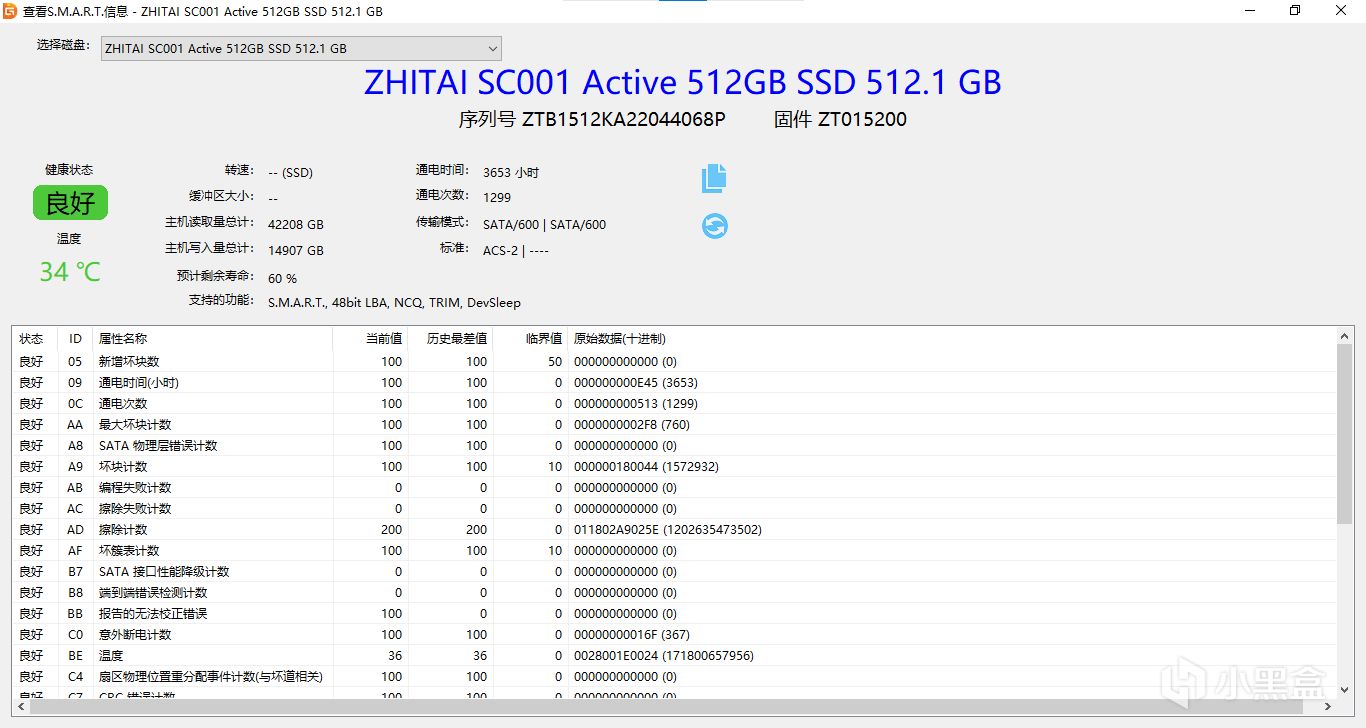Click the standard value ACS-2 | ----

(x=516, y=250)
